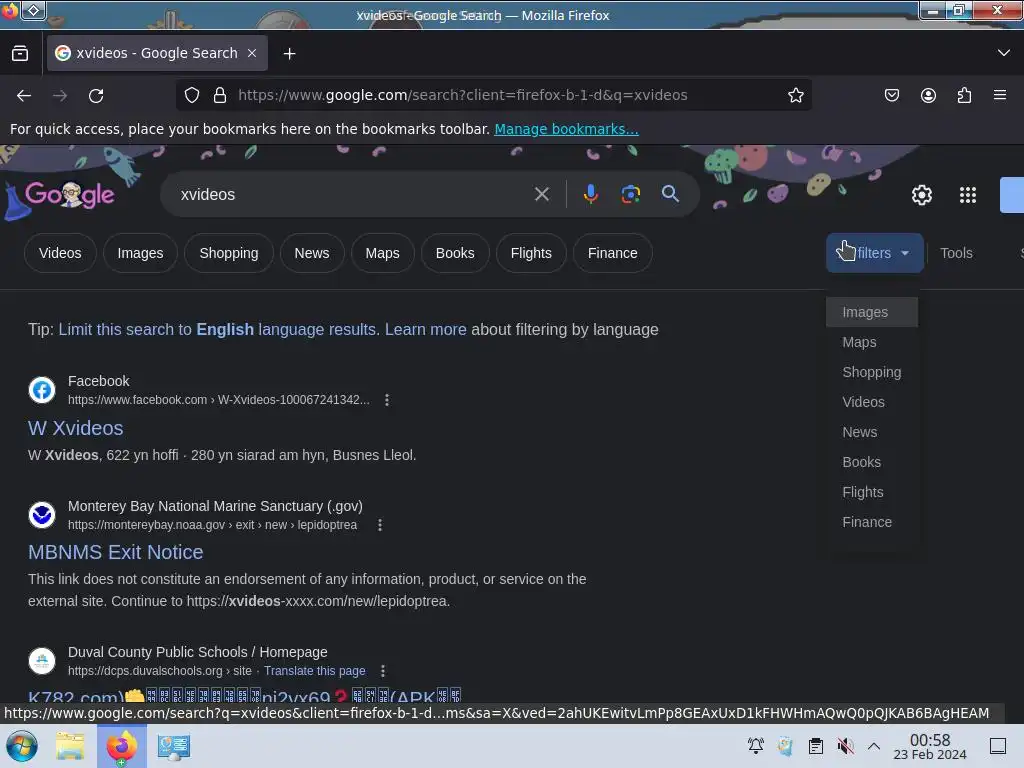Search by image with Lens icon
Screen dimensions: 1024x768
[x=630, y=194]
